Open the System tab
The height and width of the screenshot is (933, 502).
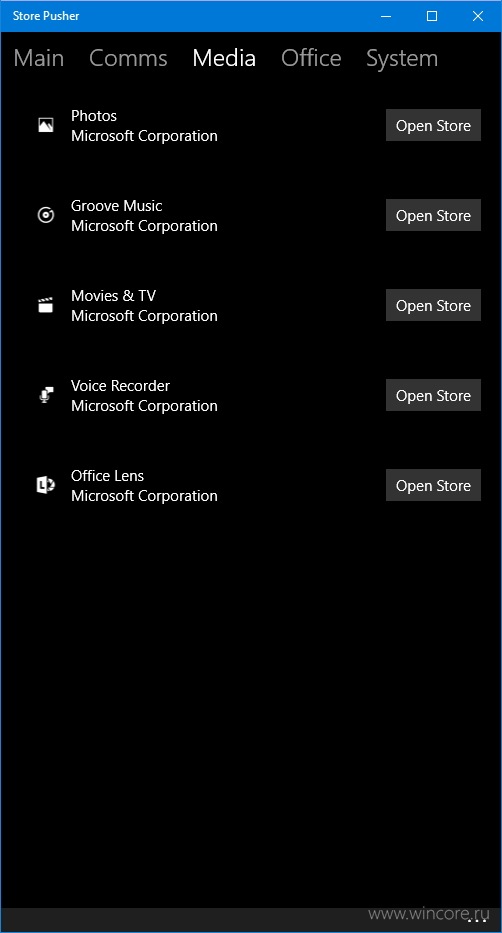[x=402, y=58]
